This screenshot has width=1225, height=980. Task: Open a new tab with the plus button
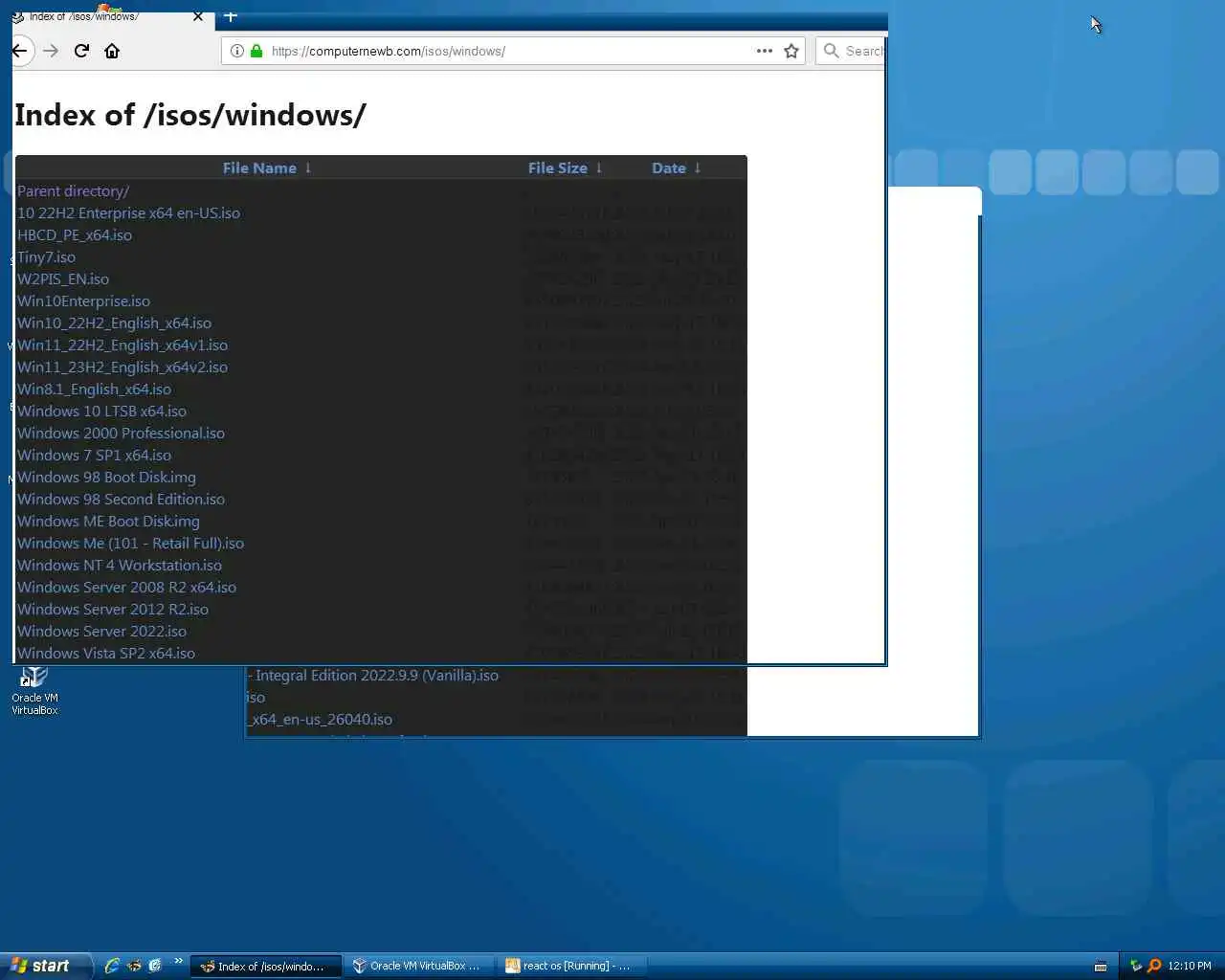[x=231, y=16]
